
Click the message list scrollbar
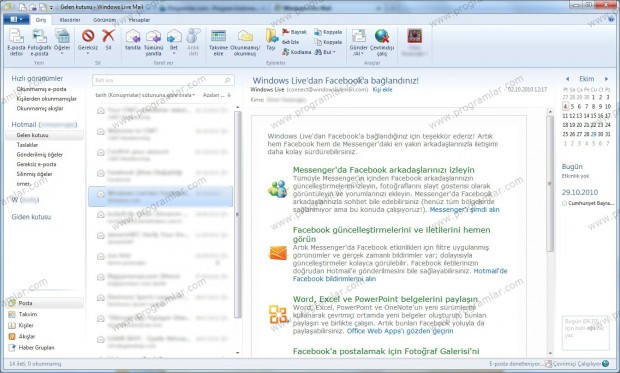coord(238,214)
